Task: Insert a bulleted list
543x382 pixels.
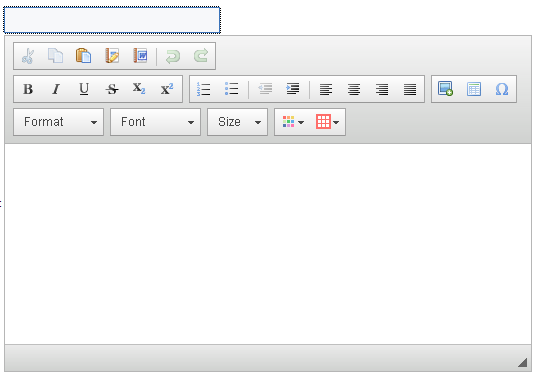Action: pos(231,89)
